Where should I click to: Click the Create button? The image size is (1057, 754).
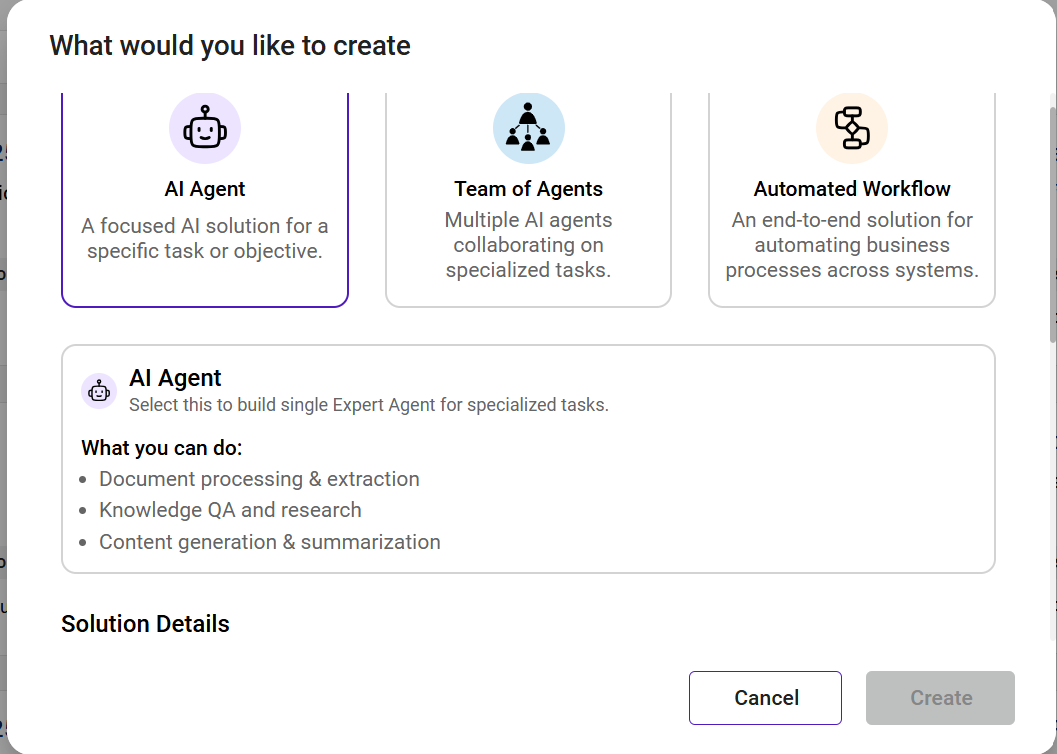tap(941, 698)
